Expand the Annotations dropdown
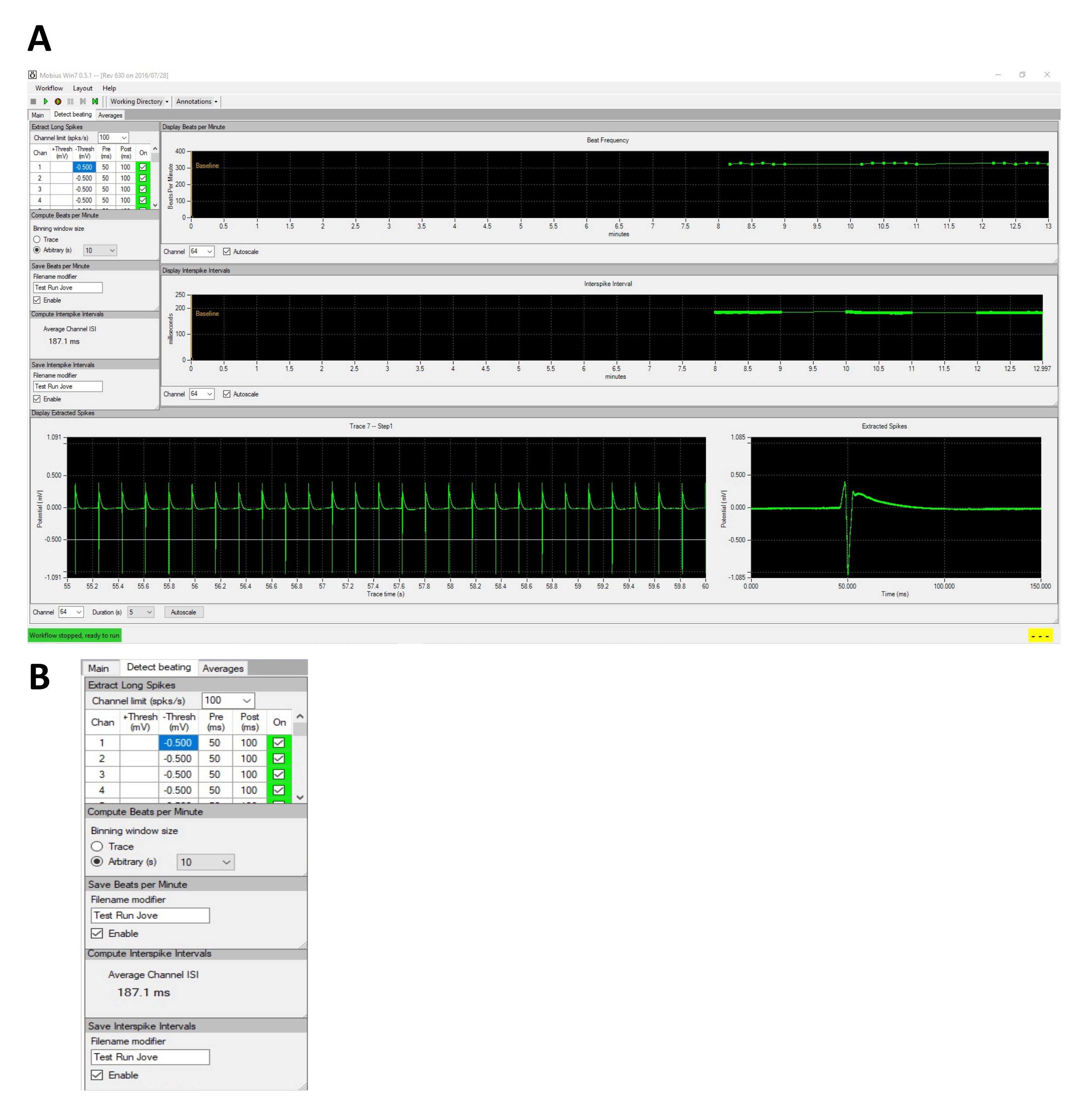 coord(196,101)
